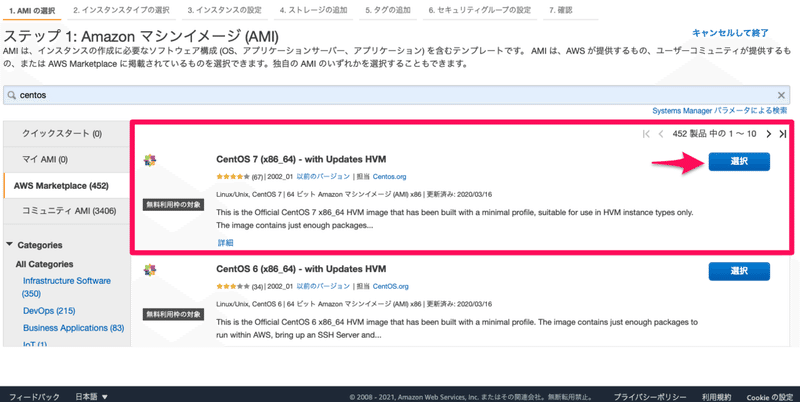Open 日本語 language dropdown

pos(92,397)
